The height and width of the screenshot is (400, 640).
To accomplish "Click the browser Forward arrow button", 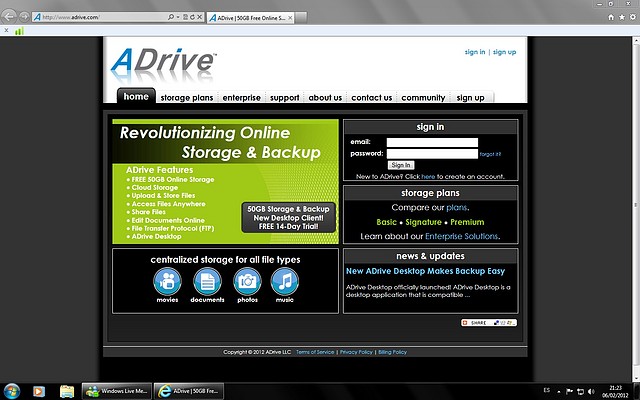I will (24, 17).
